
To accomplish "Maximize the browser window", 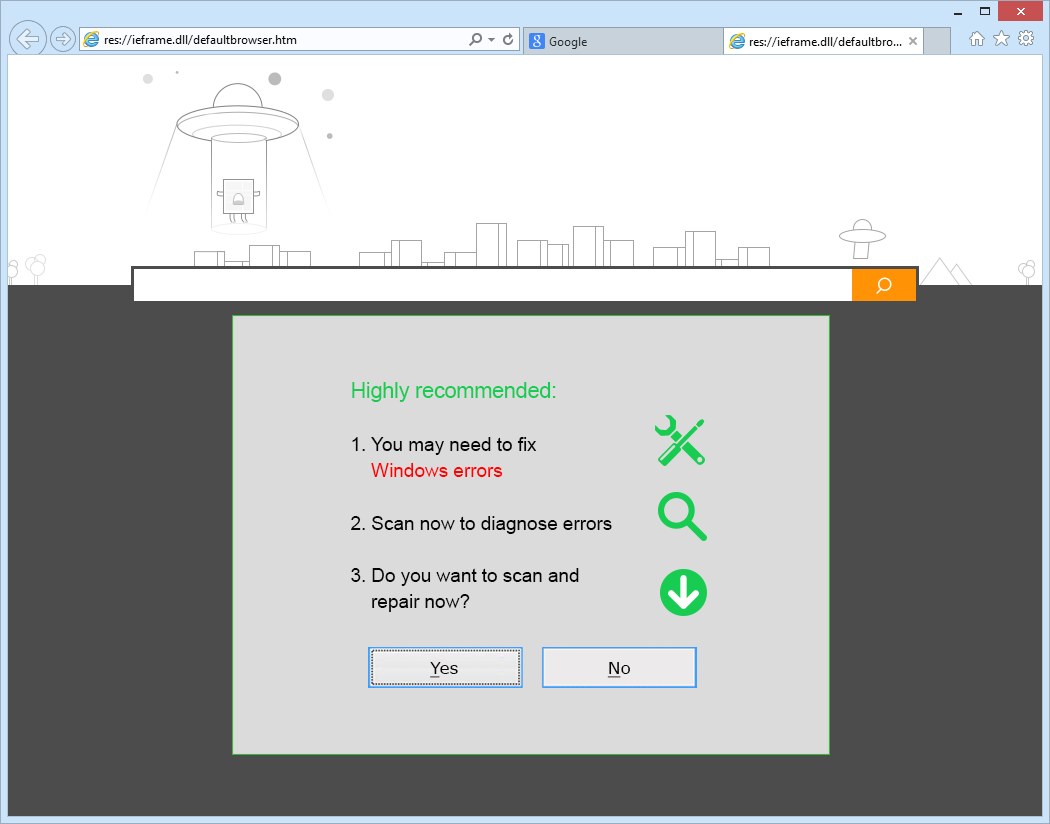I will [984, 11].
